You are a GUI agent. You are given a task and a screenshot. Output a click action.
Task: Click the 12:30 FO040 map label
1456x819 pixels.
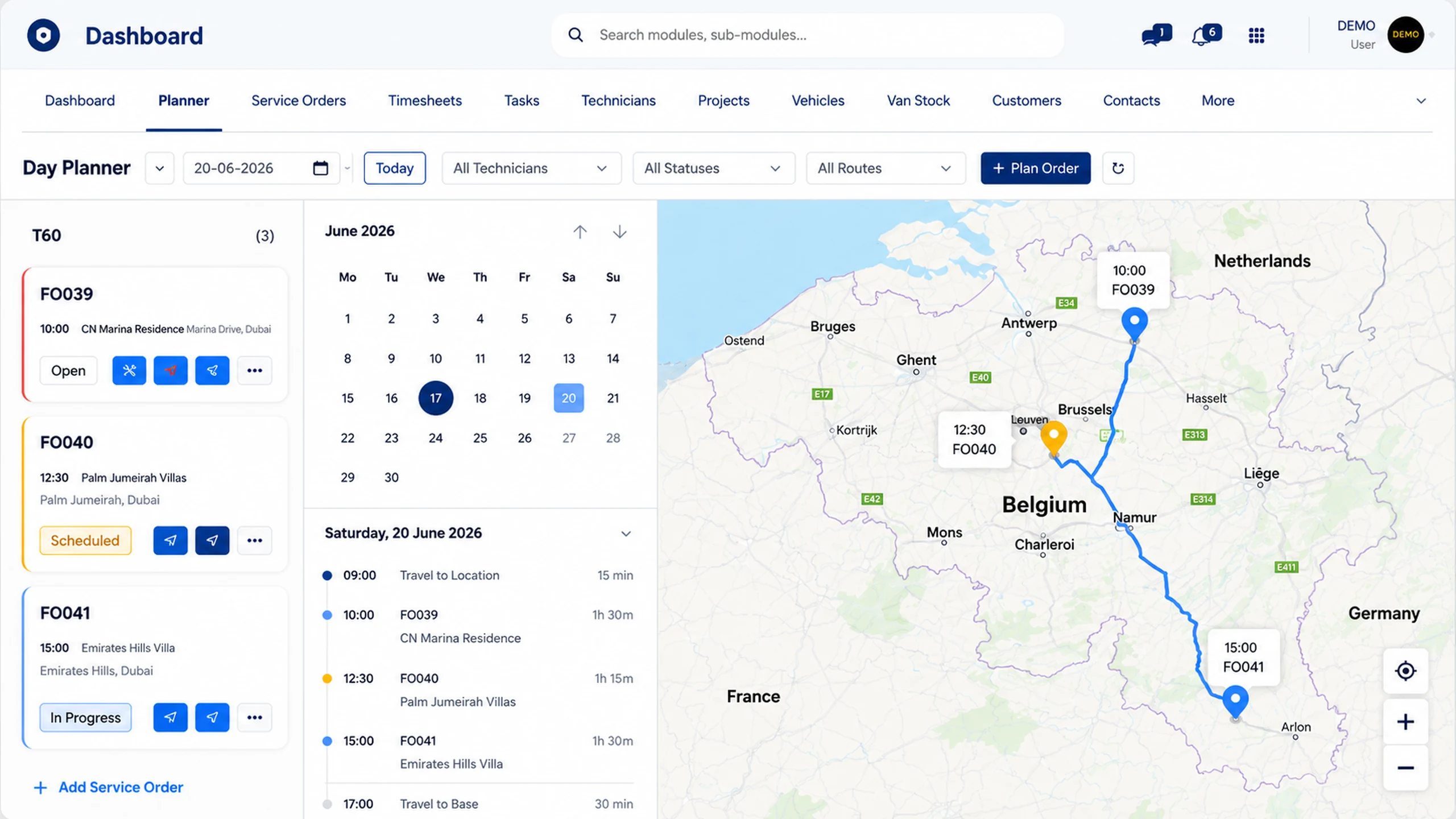(974, 439)
